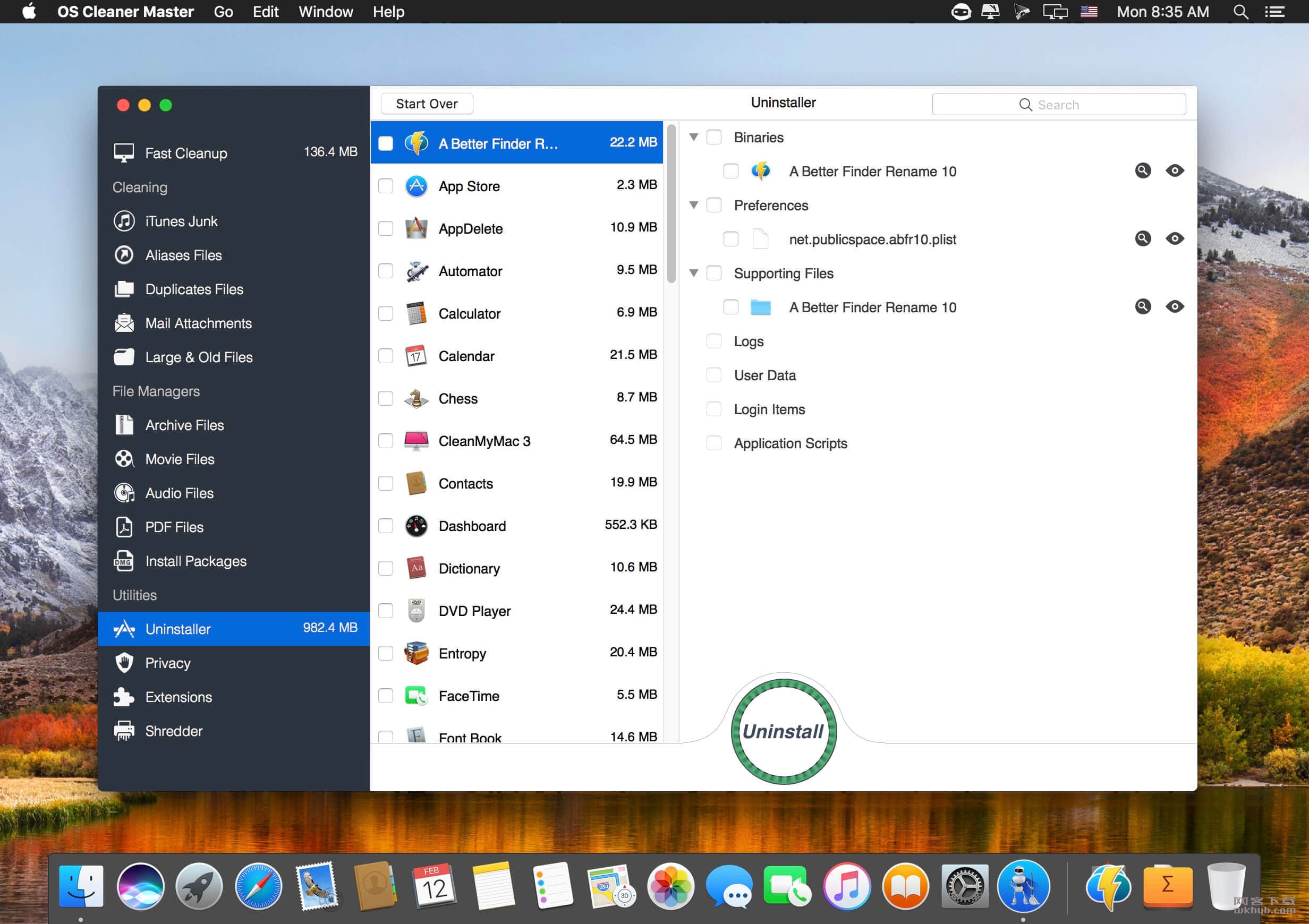Viewport: 1309px width, 924px height.
Task: Open Fast Cleanup in sidebar
Action: point(234,153)
